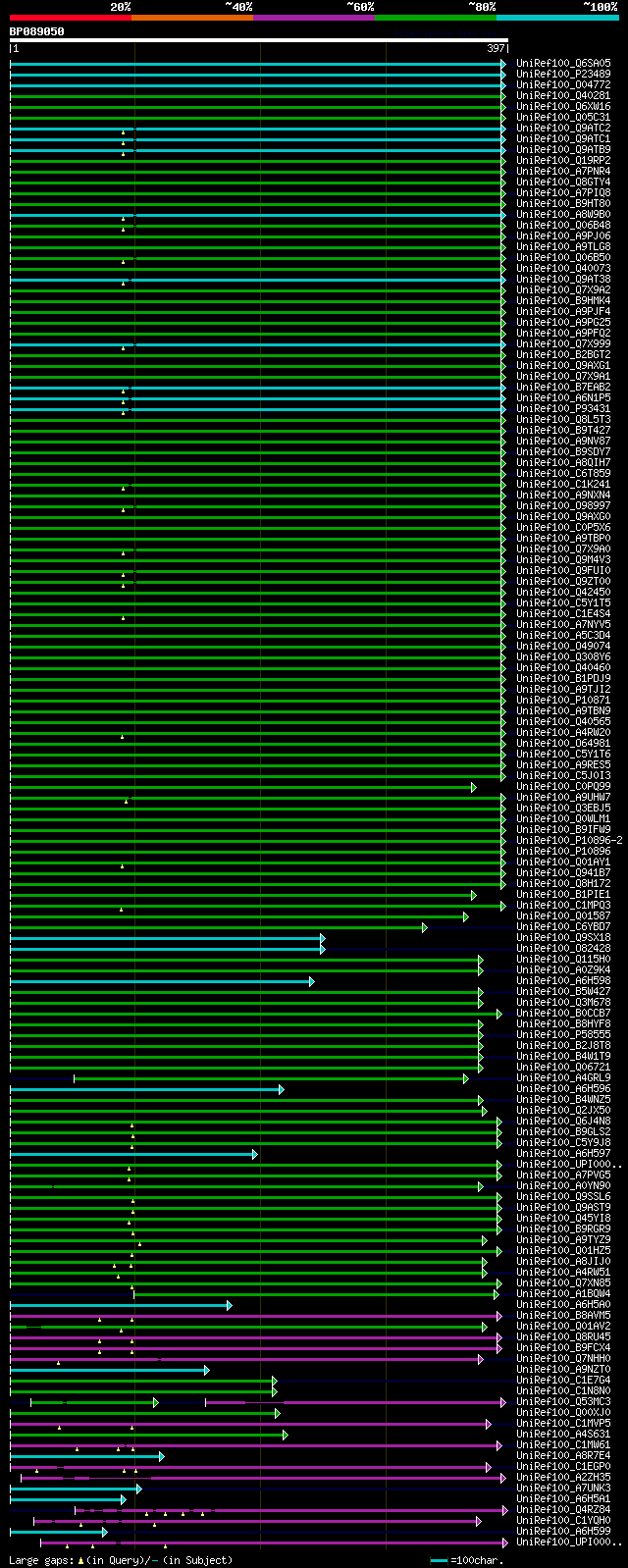Click hit label UniRef100_B0CCB7
Viewport: 628px width, 1568px height.
[563, 1013]
